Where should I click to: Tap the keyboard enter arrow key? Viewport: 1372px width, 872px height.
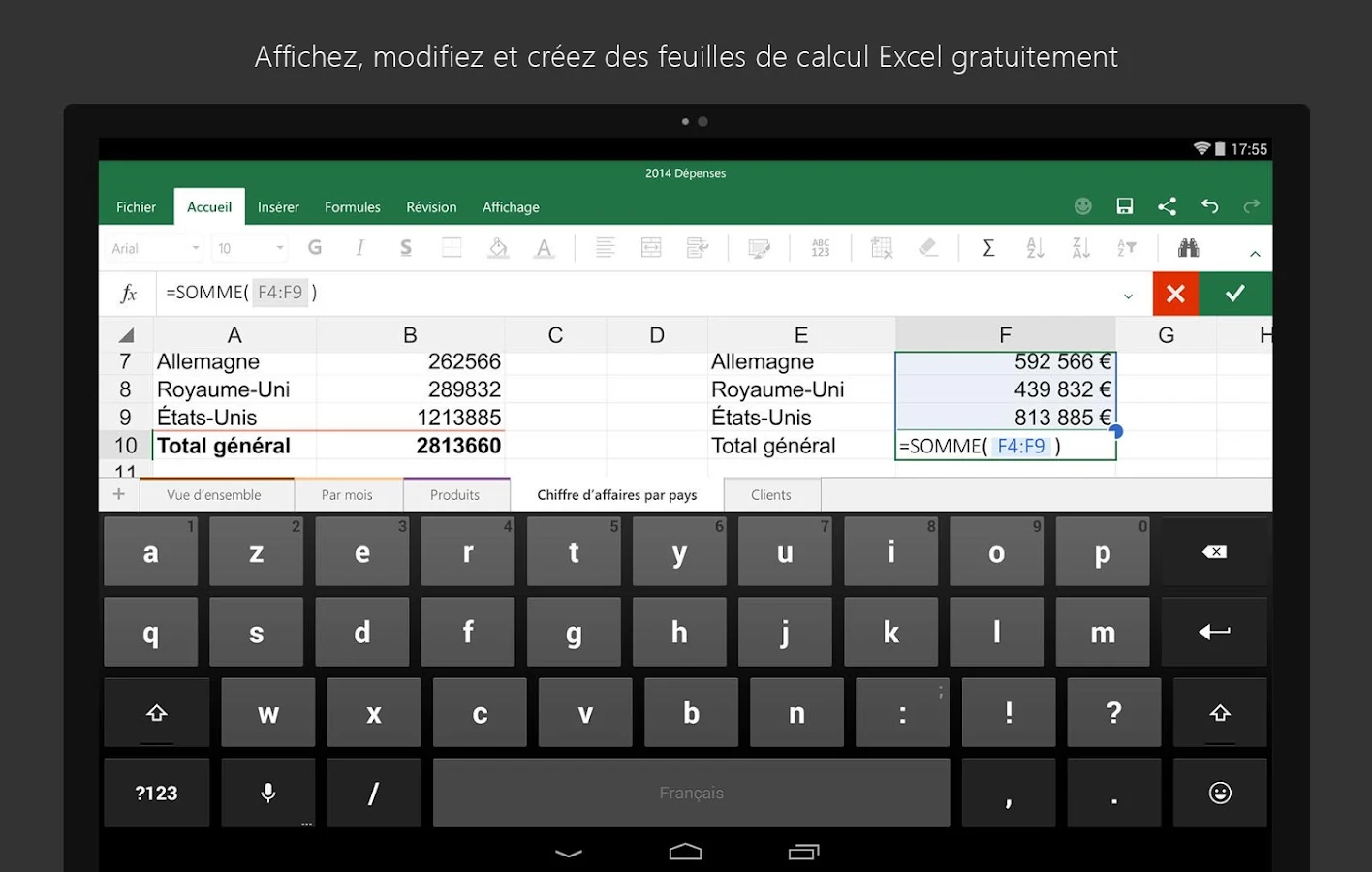pyautogui.click(x=1214, y=632)
